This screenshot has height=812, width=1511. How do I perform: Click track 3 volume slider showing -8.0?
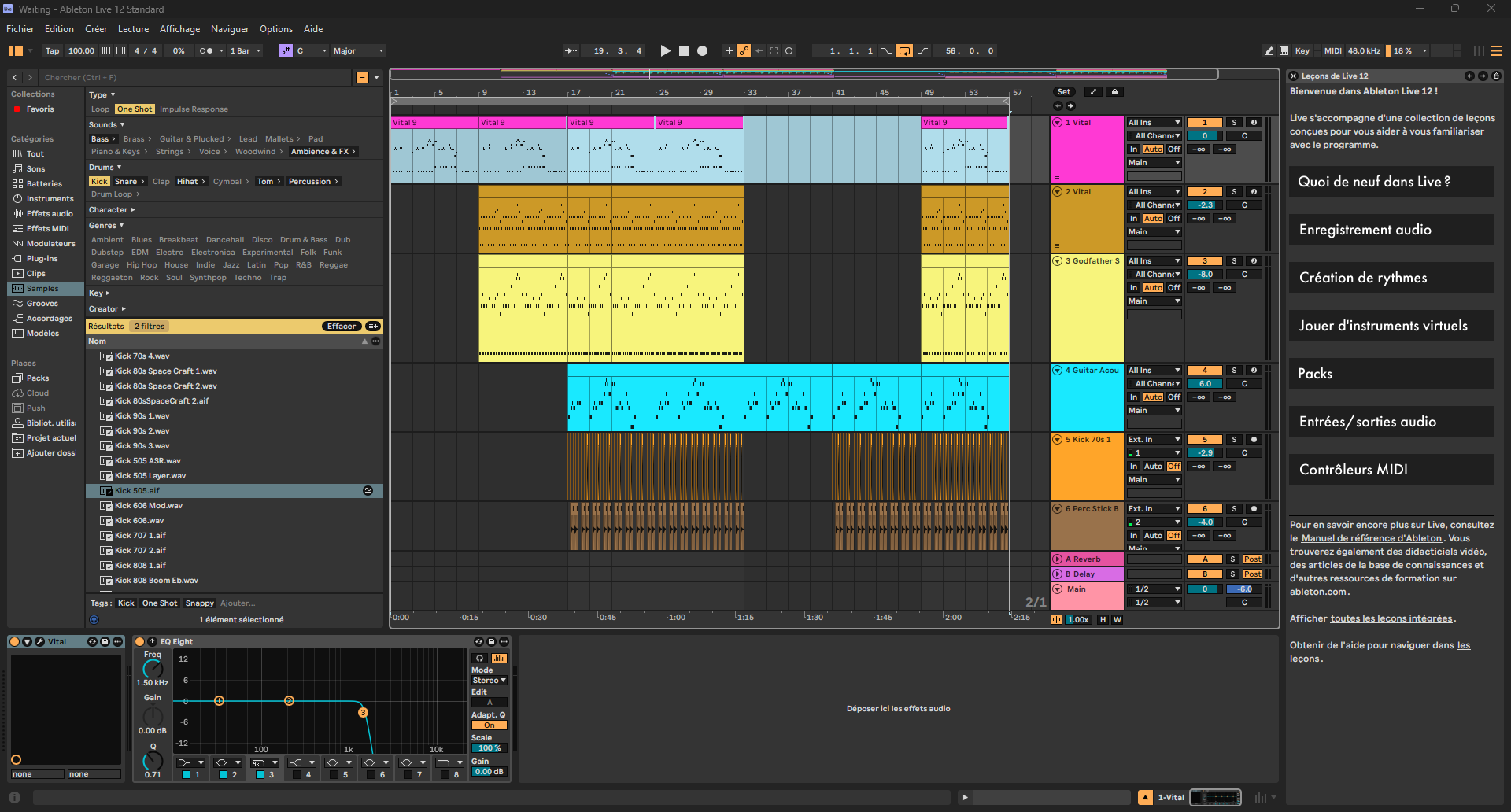click(x=1204, y=275)
